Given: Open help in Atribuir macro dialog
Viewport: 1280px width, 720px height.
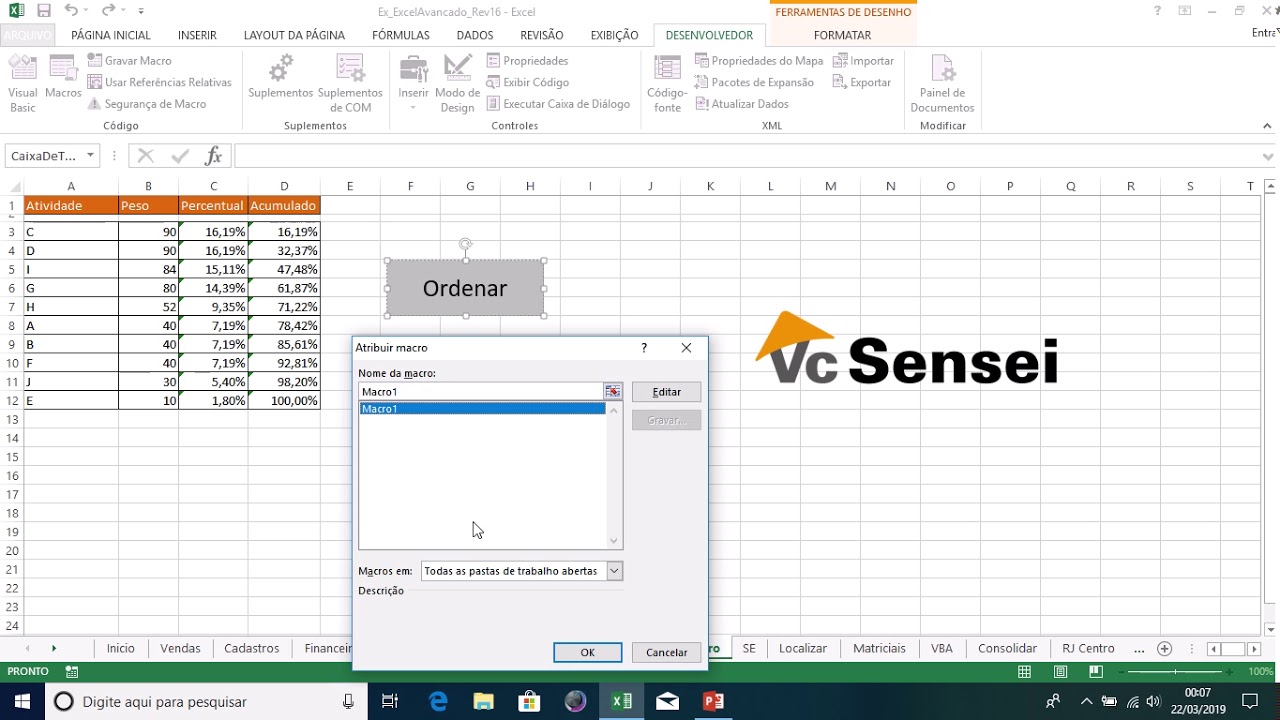Looking at the screenshot, I should point(644,348).
